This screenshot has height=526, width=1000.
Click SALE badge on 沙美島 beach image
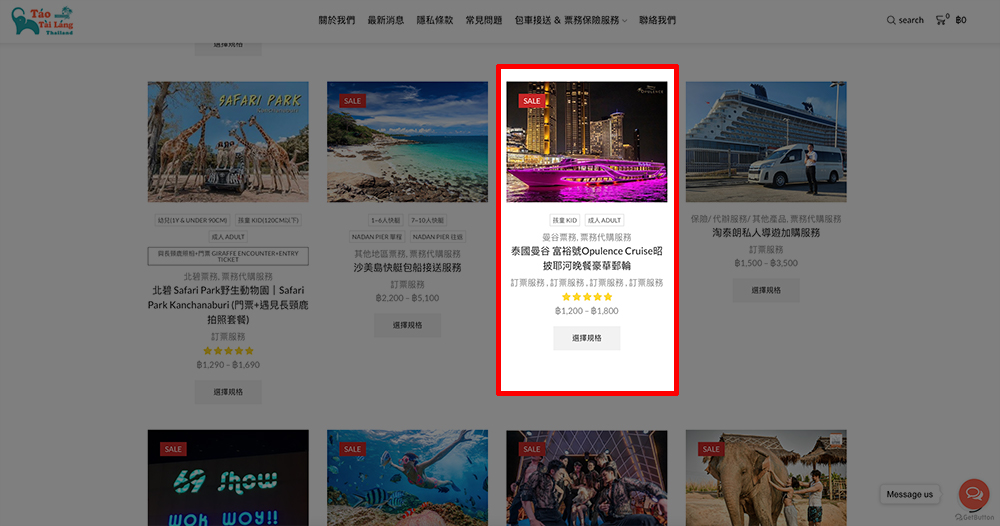(x=353, y=101)
